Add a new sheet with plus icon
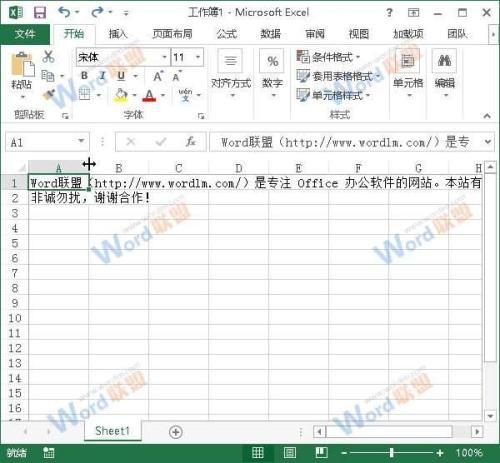The image size is (500, 463). (x=176, y=432)
